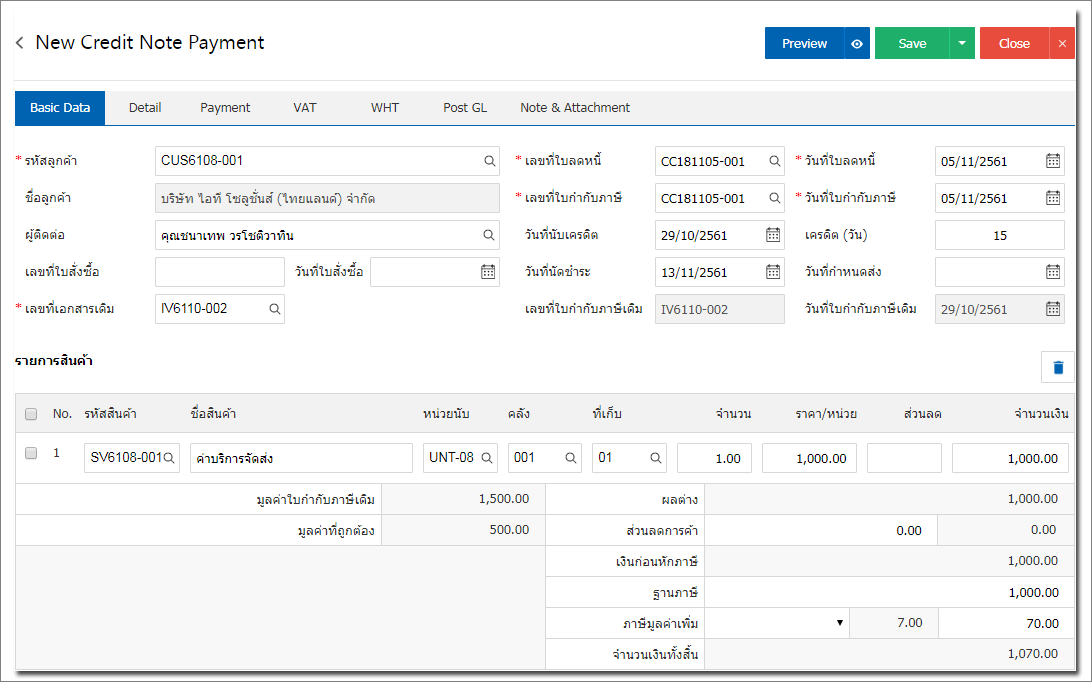The height and width of the screenshot is (682, 1092).
Task: Search warehouse 001 magnifier icon
Action: [570, 458]
